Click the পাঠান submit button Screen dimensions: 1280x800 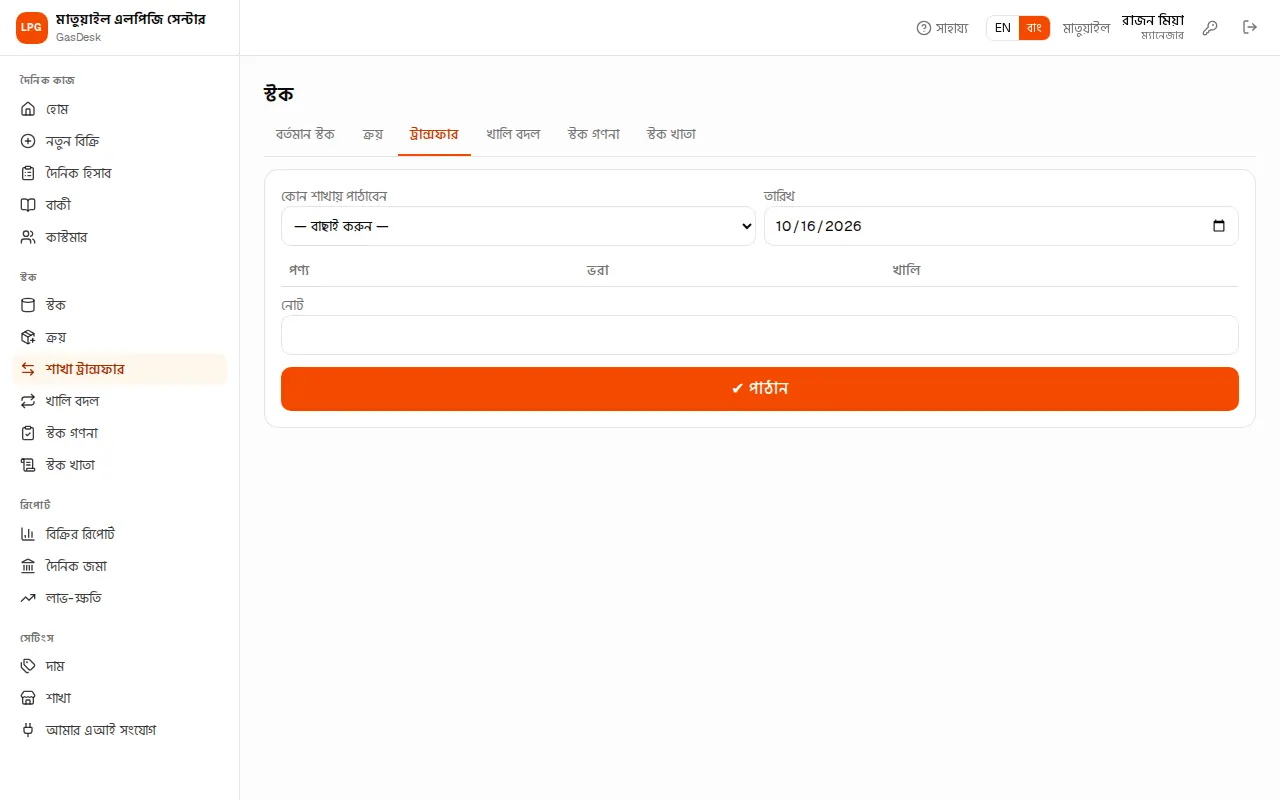pyautogui.click(x=760, y=389)
